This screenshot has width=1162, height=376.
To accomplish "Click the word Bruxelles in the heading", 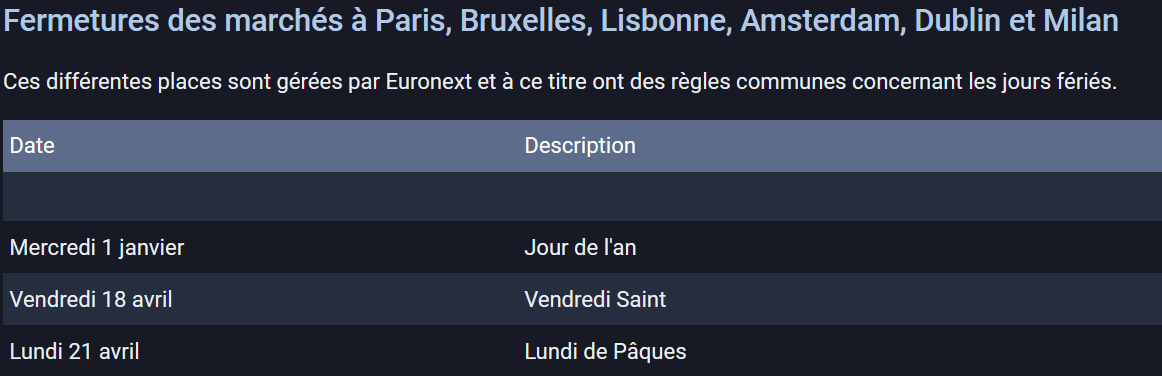I will point(526,21).
